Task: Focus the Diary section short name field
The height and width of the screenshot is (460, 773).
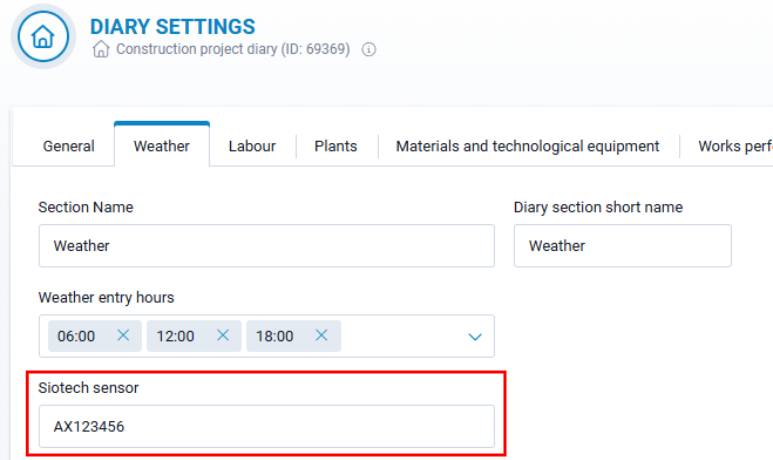Action: (x=623, y=246)
